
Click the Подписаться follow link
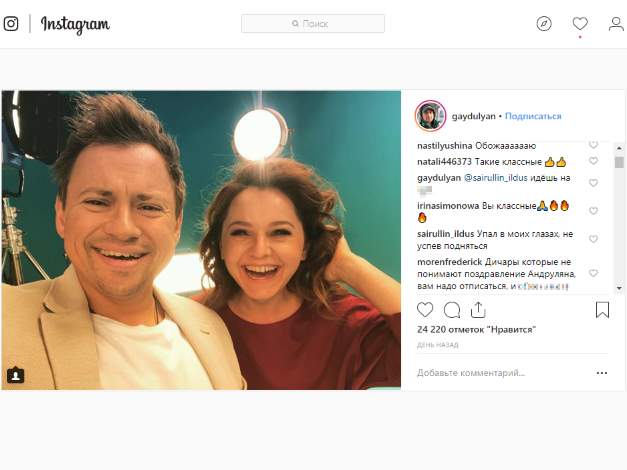point(533,116)
